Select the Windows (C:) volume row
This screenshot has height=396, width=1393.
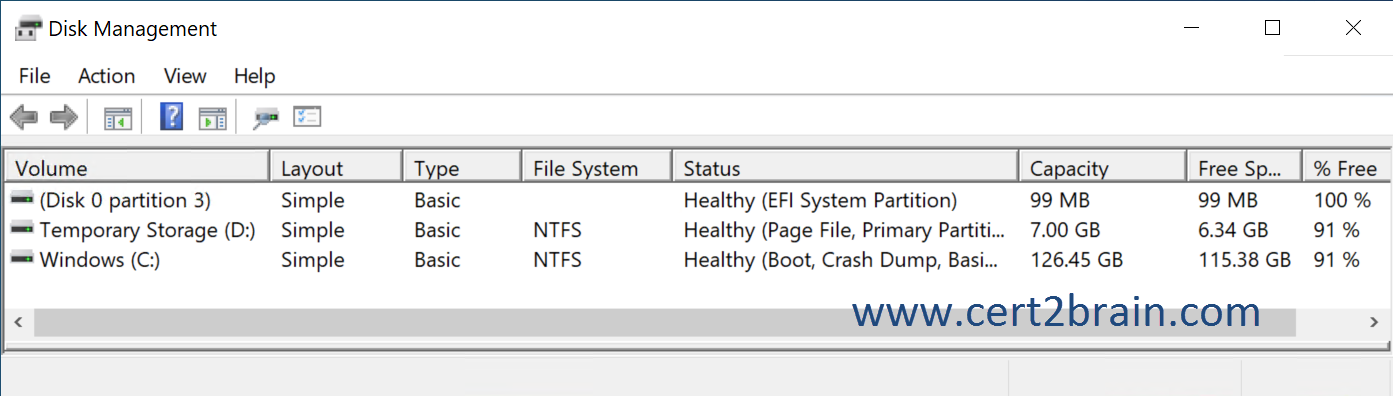(x=696, y=260)
